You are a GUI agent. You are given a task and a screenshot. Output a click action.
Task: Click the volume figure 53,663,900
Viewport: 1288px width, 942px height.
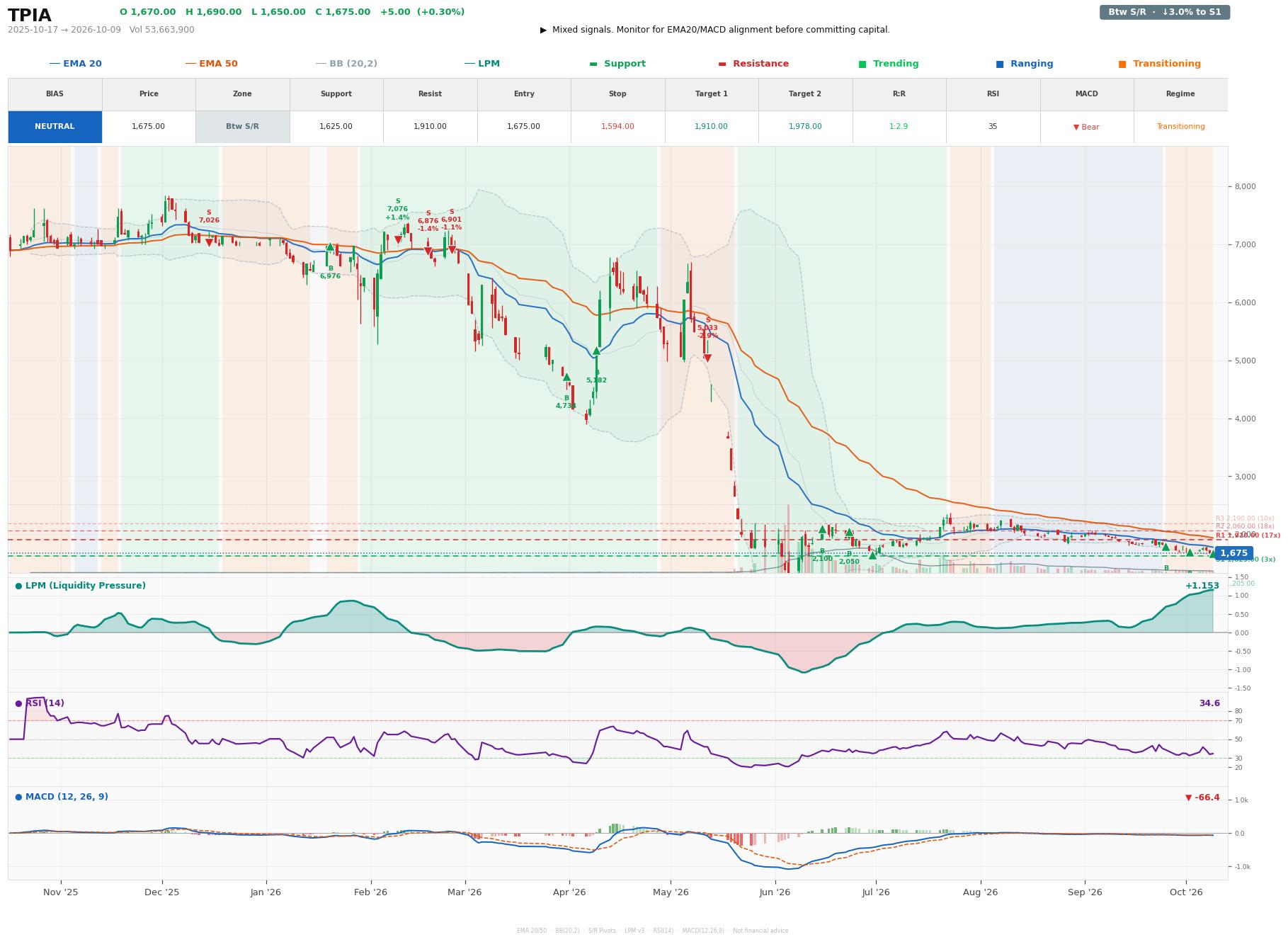pyautogui.click(x=170, y=30)
